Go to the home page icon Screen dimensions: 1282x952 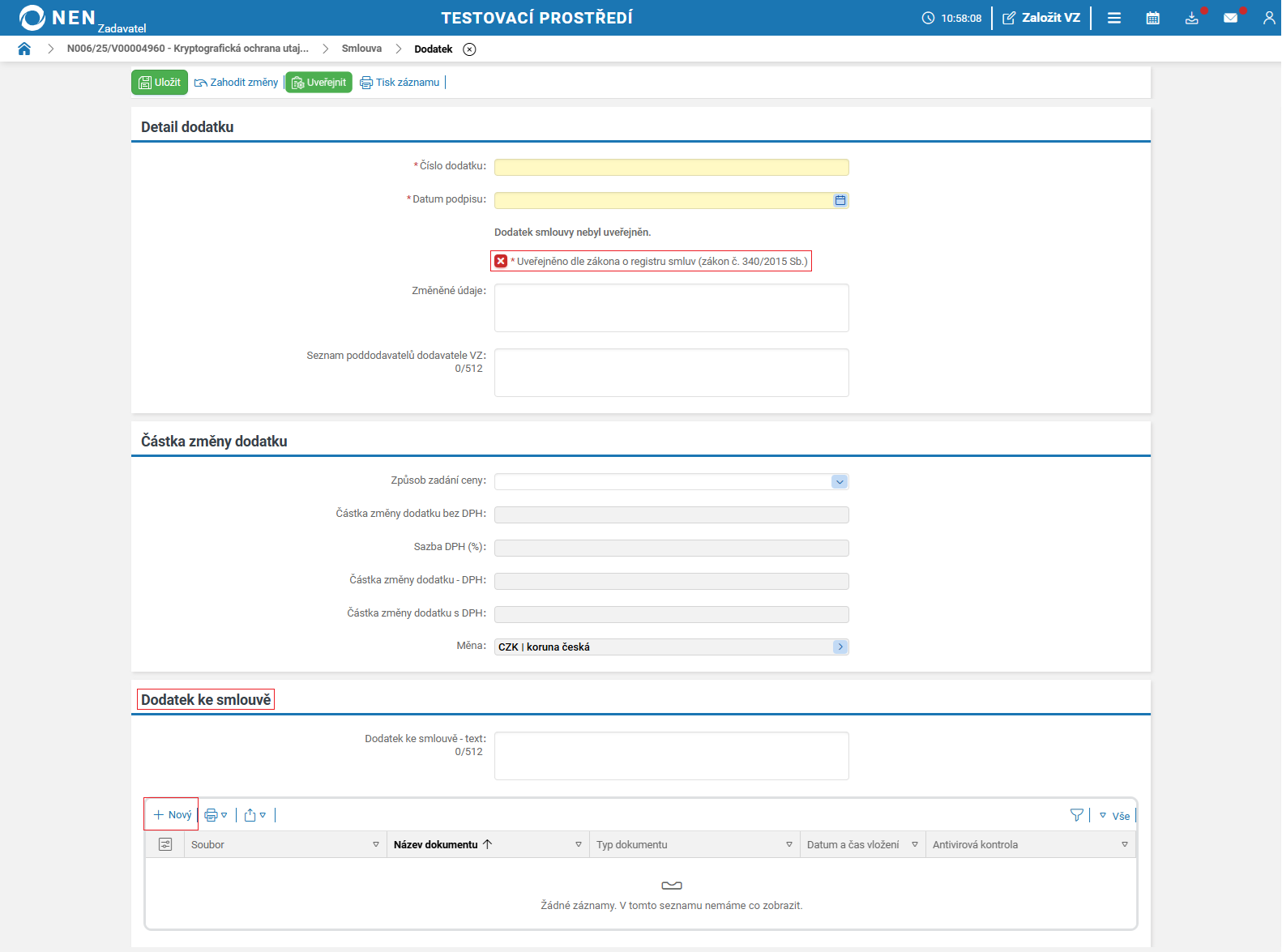click(24, 49)
